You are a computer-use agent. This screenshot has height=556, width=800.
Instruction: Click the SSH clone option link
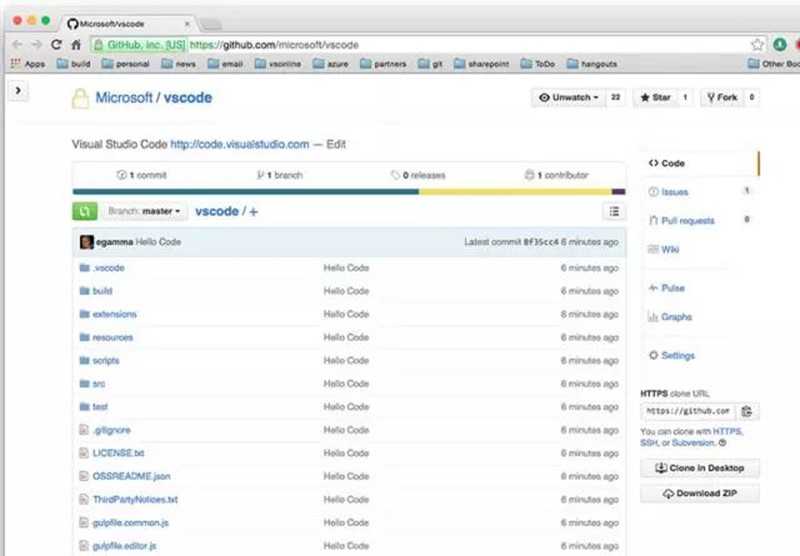click(x=649, y=443)
